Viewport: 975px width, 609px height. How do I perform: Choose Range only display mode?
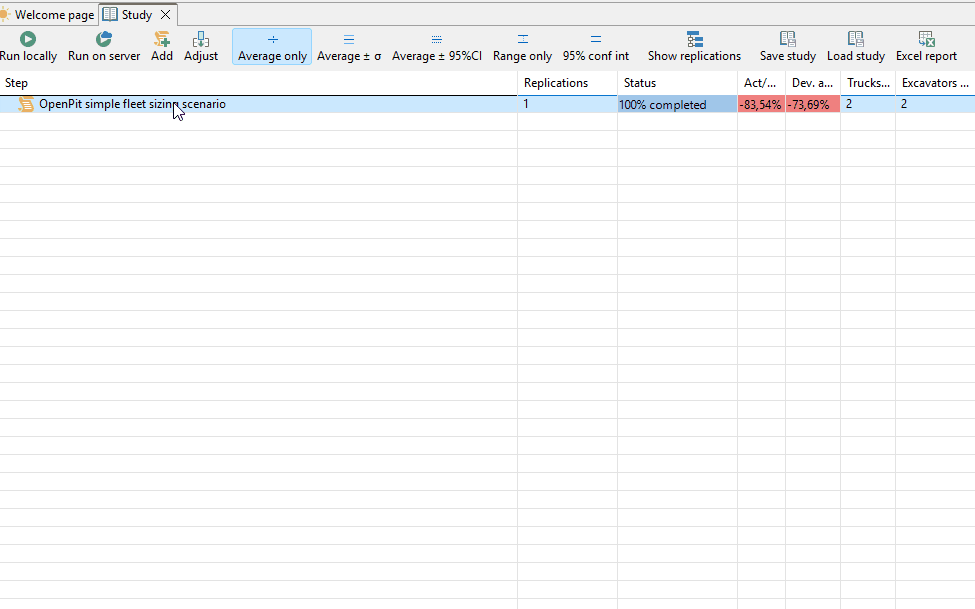[522, 47]
